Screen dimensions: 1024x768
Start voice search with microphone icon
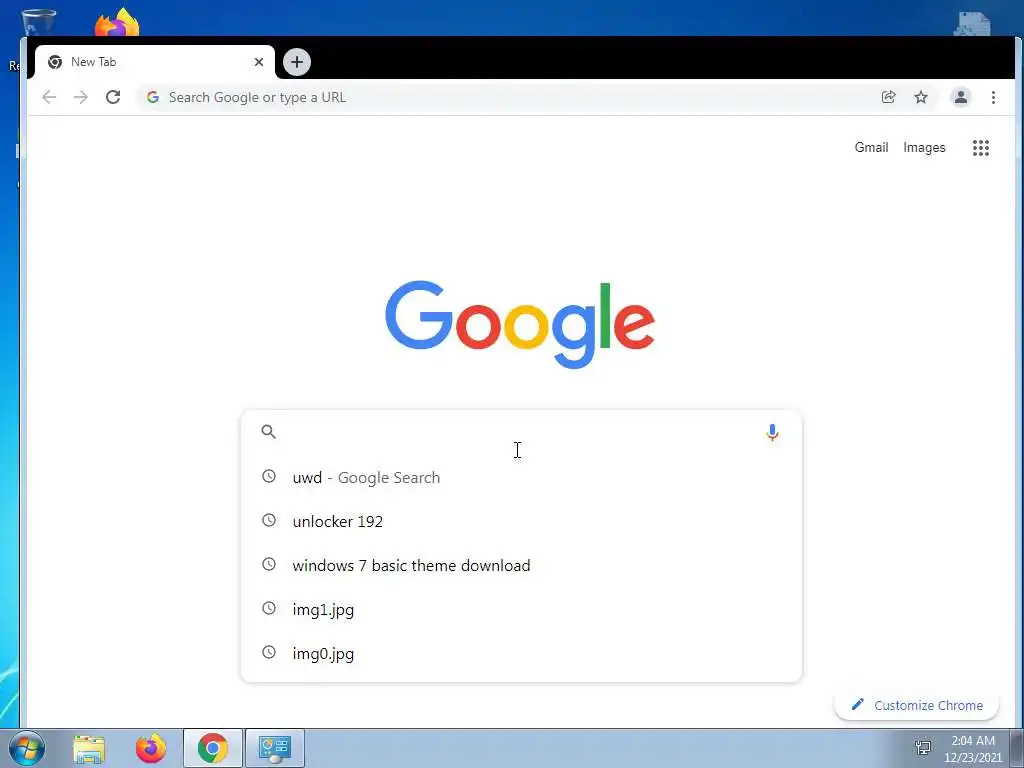pos(772,432)
